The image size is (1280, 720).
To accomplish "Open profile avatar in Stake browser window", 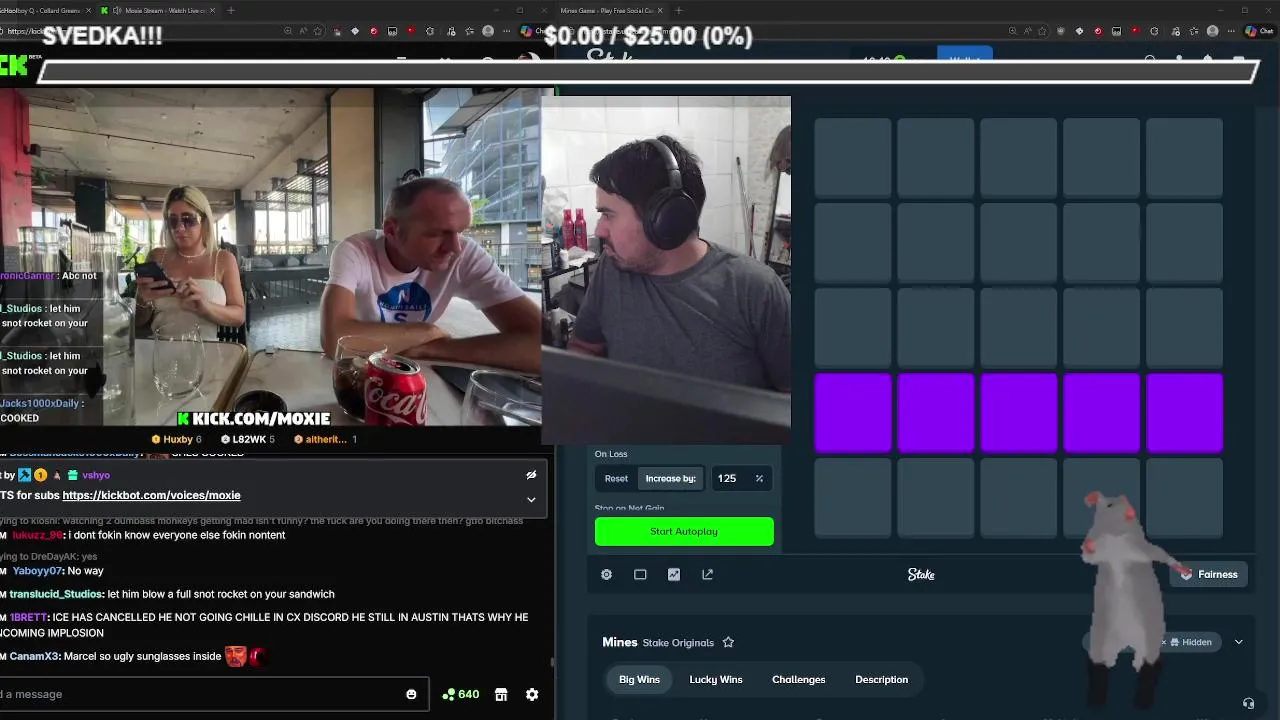I will [1213, 31].
